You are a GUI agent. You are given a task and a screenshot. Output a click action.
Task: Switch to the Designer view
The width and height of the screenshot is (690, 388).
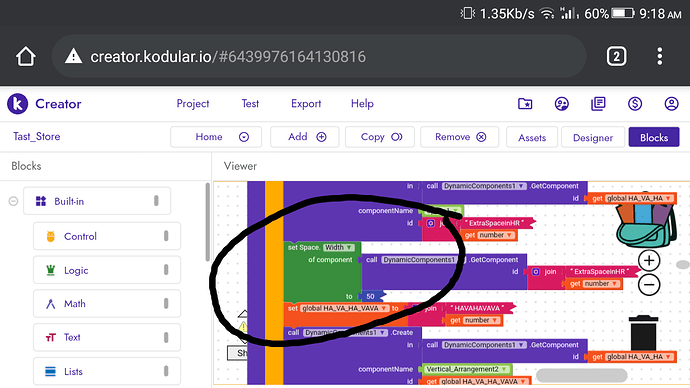coord(593,137)
